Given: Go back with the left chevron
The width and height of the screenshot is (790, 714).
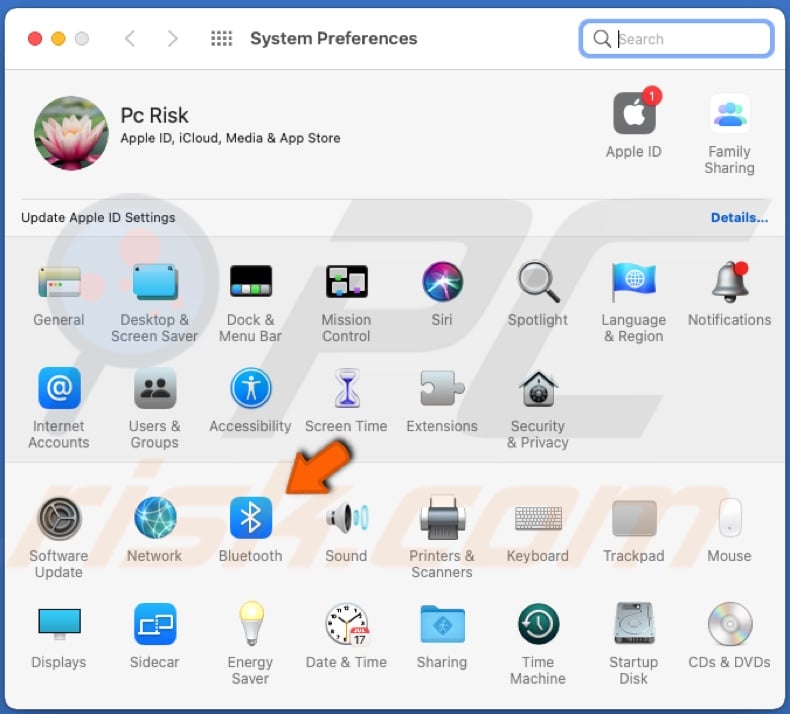Looking at the screenshot, I should pyautogui.click(x=130, y=38).
